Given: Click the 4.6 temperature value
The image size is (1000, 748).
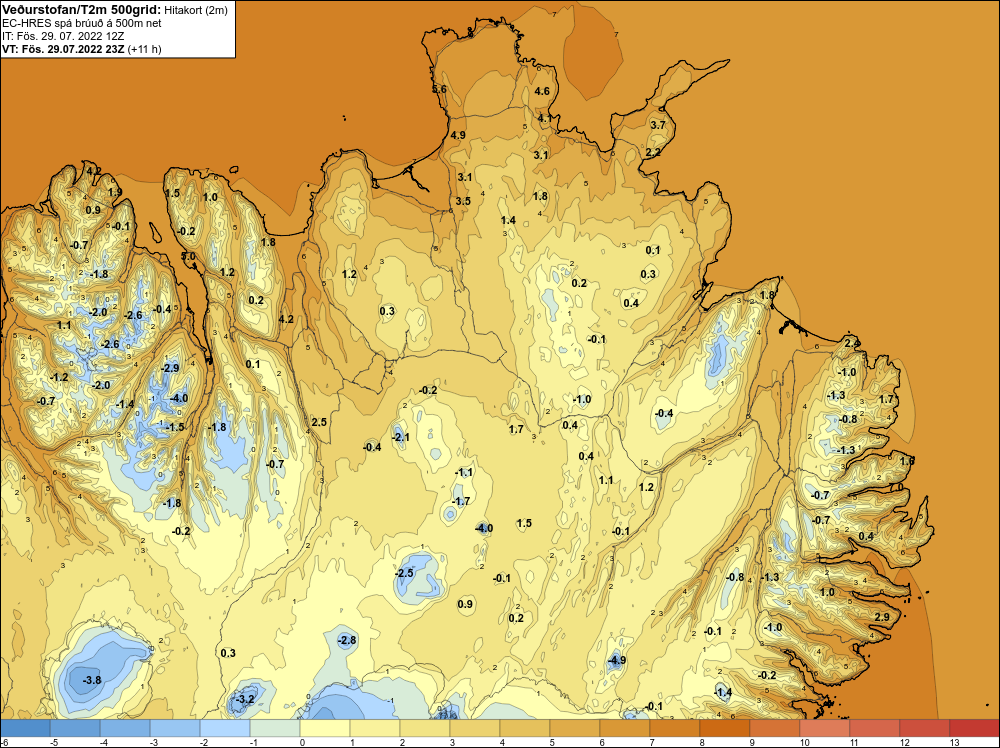Looking at the screenshot, I should tap(542, 91).
